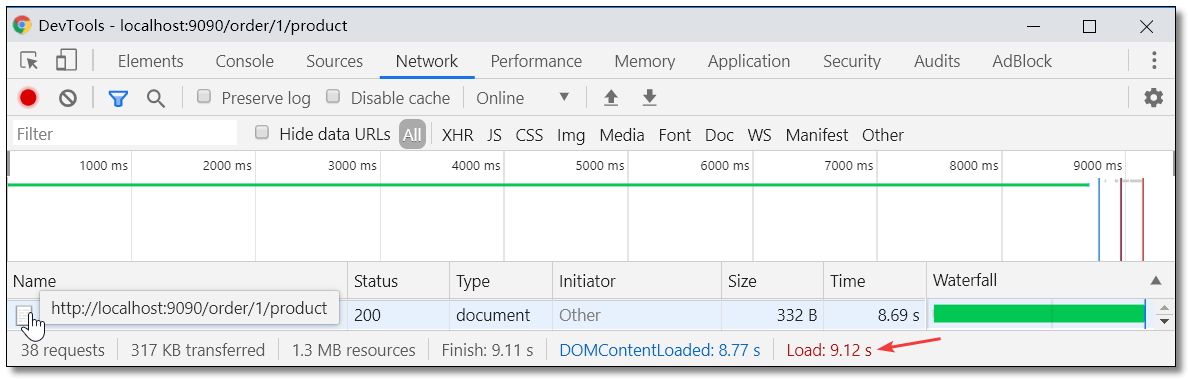Stop recording with the red record button
Viewport: 1188px width, 379px height.
tap(29, 98)
